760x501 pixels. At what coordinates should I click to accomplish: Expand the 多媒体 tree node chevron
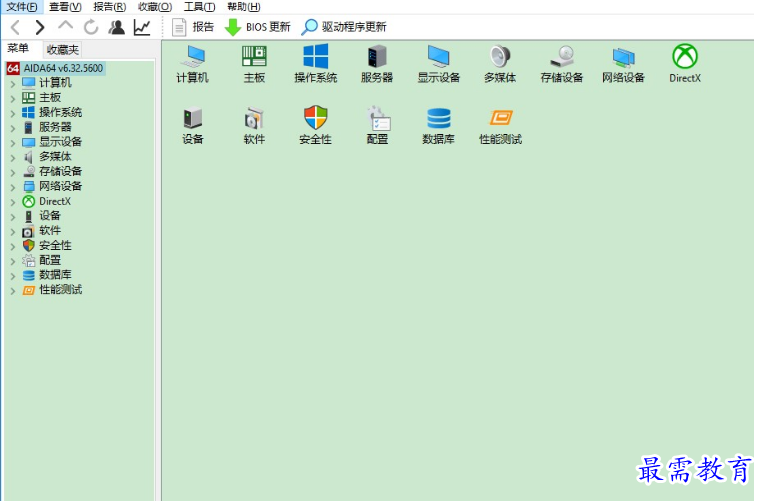click(13, 157)
